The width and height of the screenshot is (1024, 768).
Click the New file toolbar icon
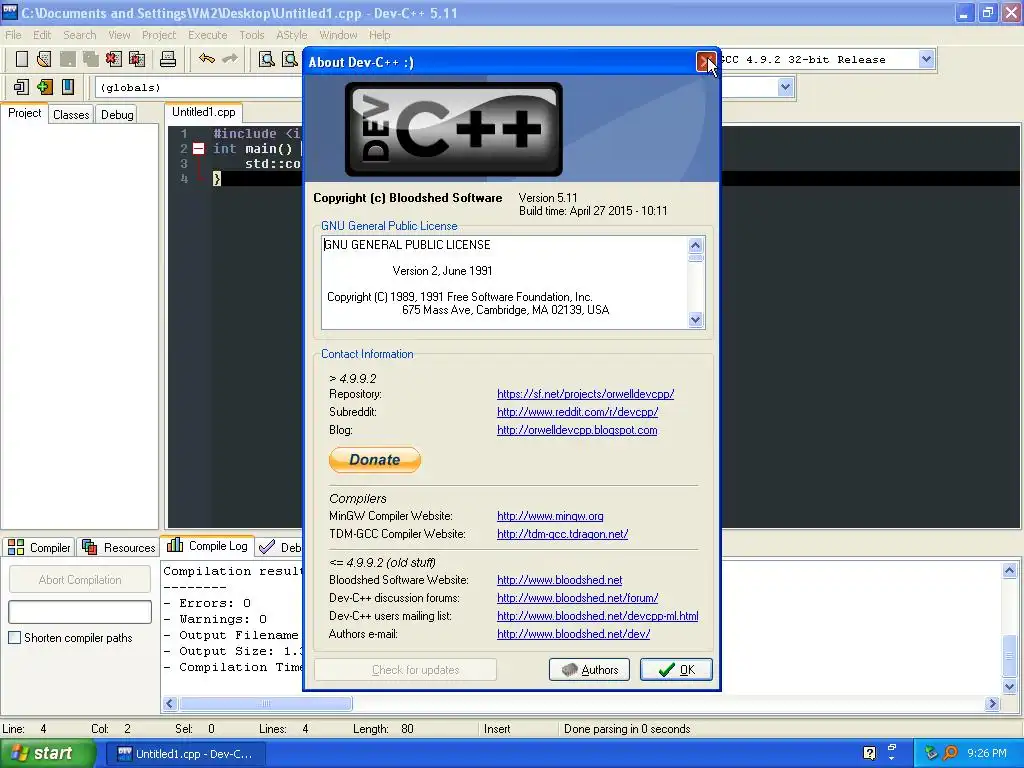coord(22,59)
